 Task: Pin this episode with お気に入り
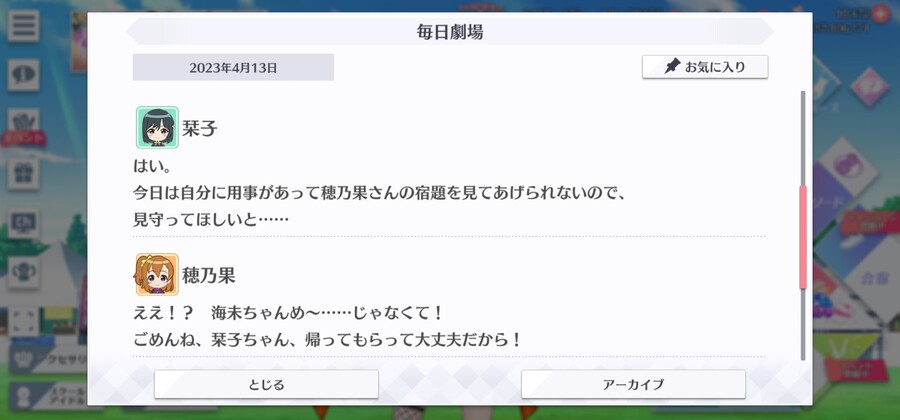click(705, 67)
